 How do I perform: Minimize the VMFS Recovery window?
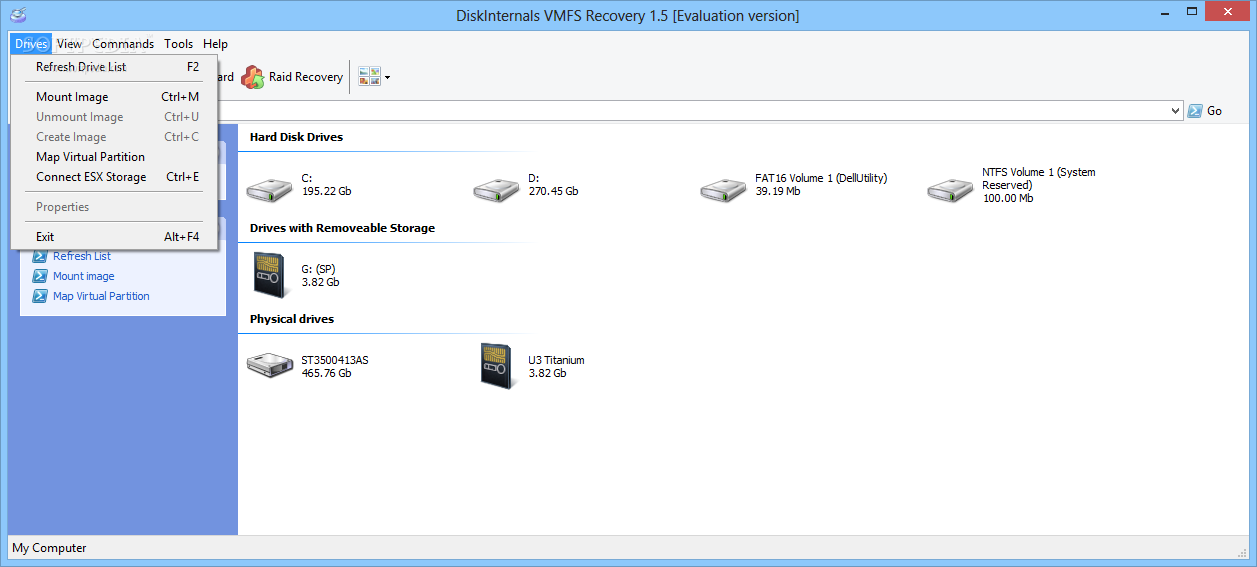pos(1166,13)
